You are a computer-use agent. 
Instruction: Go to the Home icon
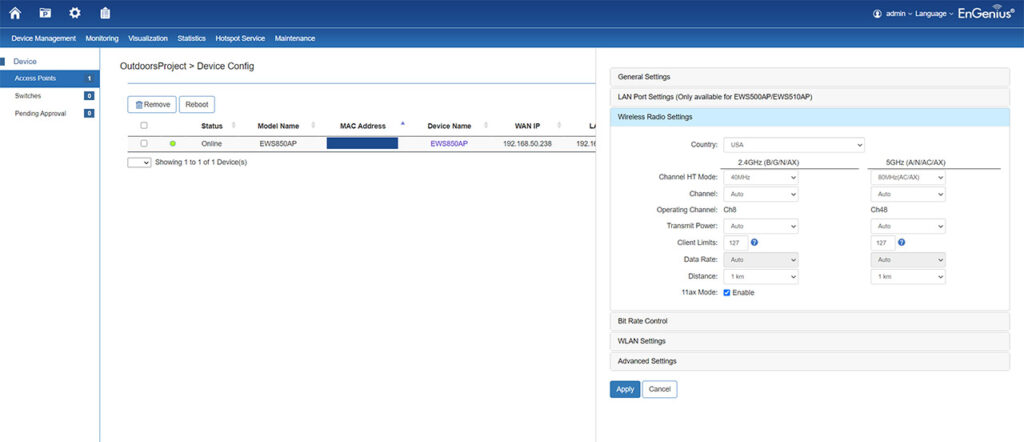pyautogui.click(x=15, y=12)
